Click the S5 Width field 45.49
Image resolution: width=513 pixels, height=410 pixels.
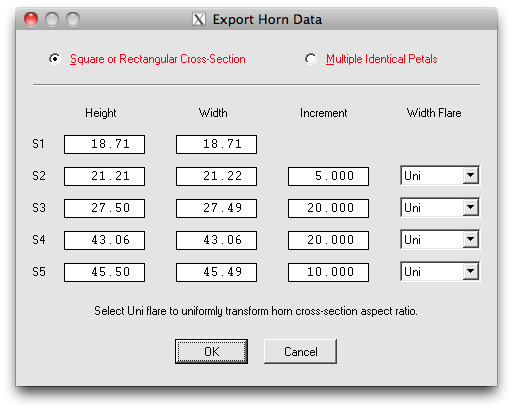[216, 272]
